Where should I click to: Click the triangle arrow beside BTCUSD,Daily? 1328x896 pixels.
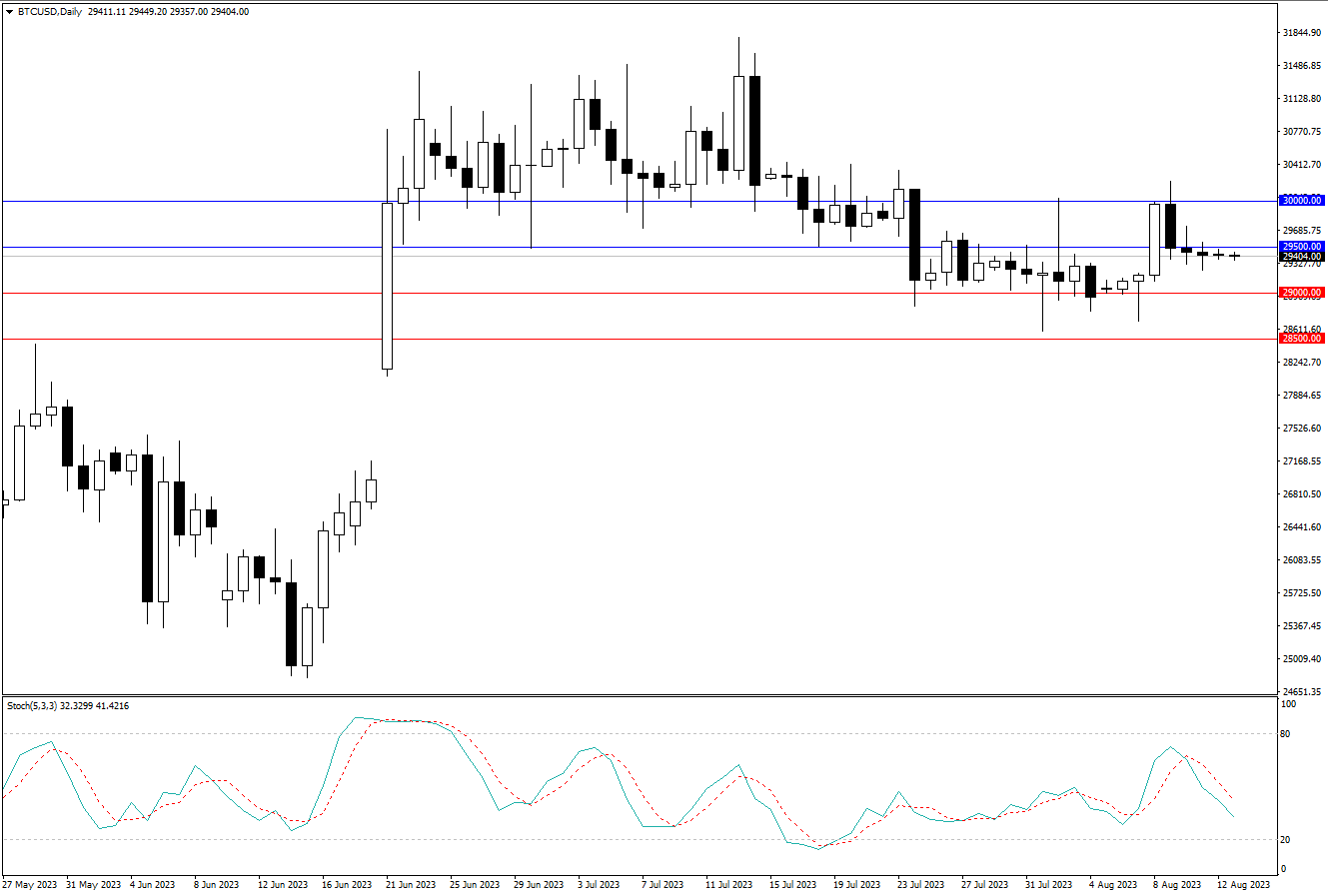(x=9, y=12)
